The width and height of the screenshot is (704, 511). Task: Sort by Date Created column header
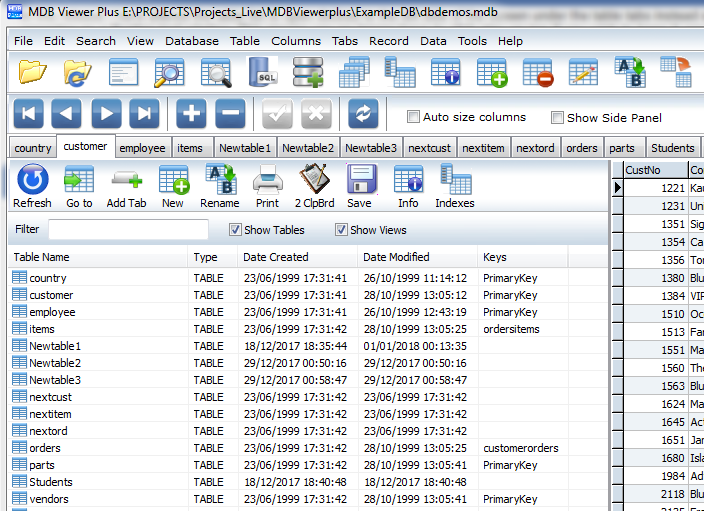click(x=297, y=257)
